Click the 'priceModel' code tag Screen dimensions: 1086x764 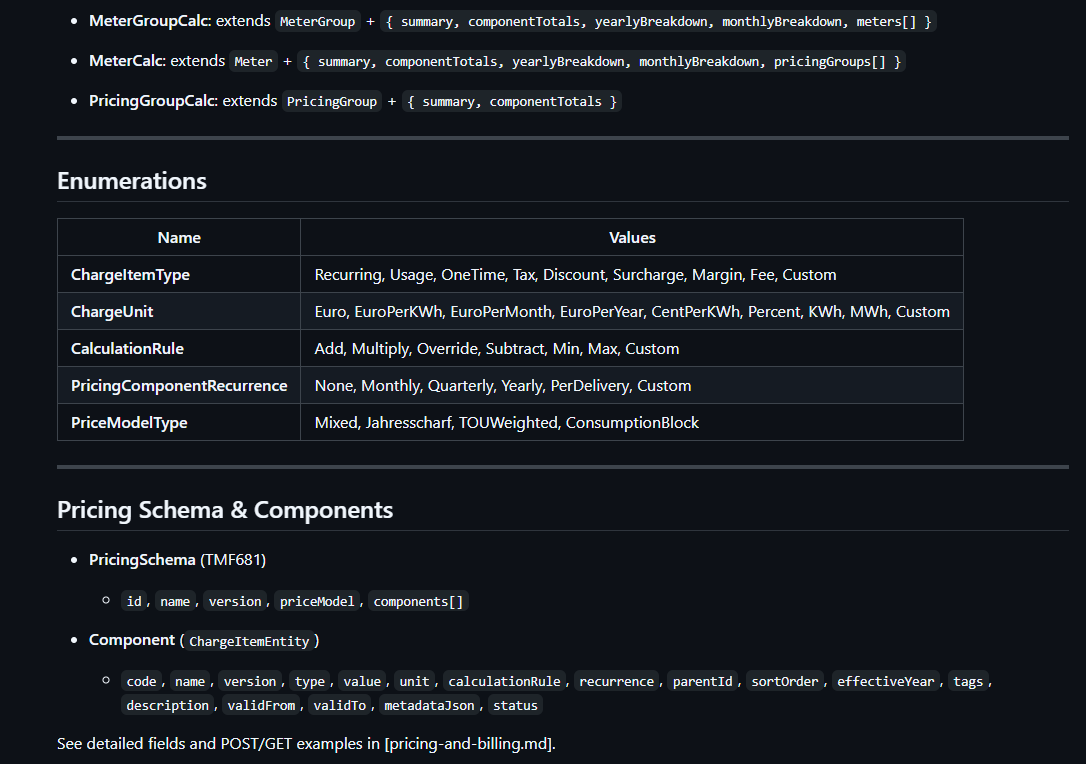(x=317, y=601)
